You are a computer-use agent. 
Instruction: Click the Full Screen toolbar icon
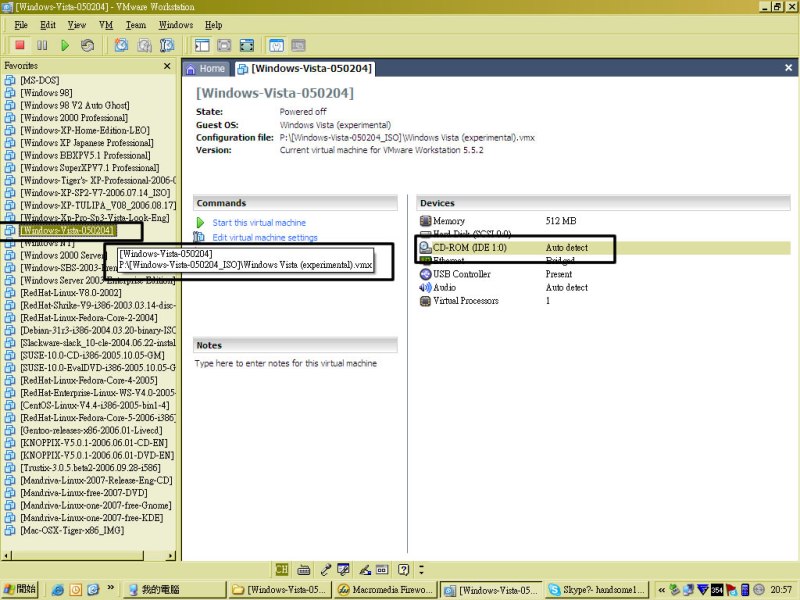tap(247, 45)
